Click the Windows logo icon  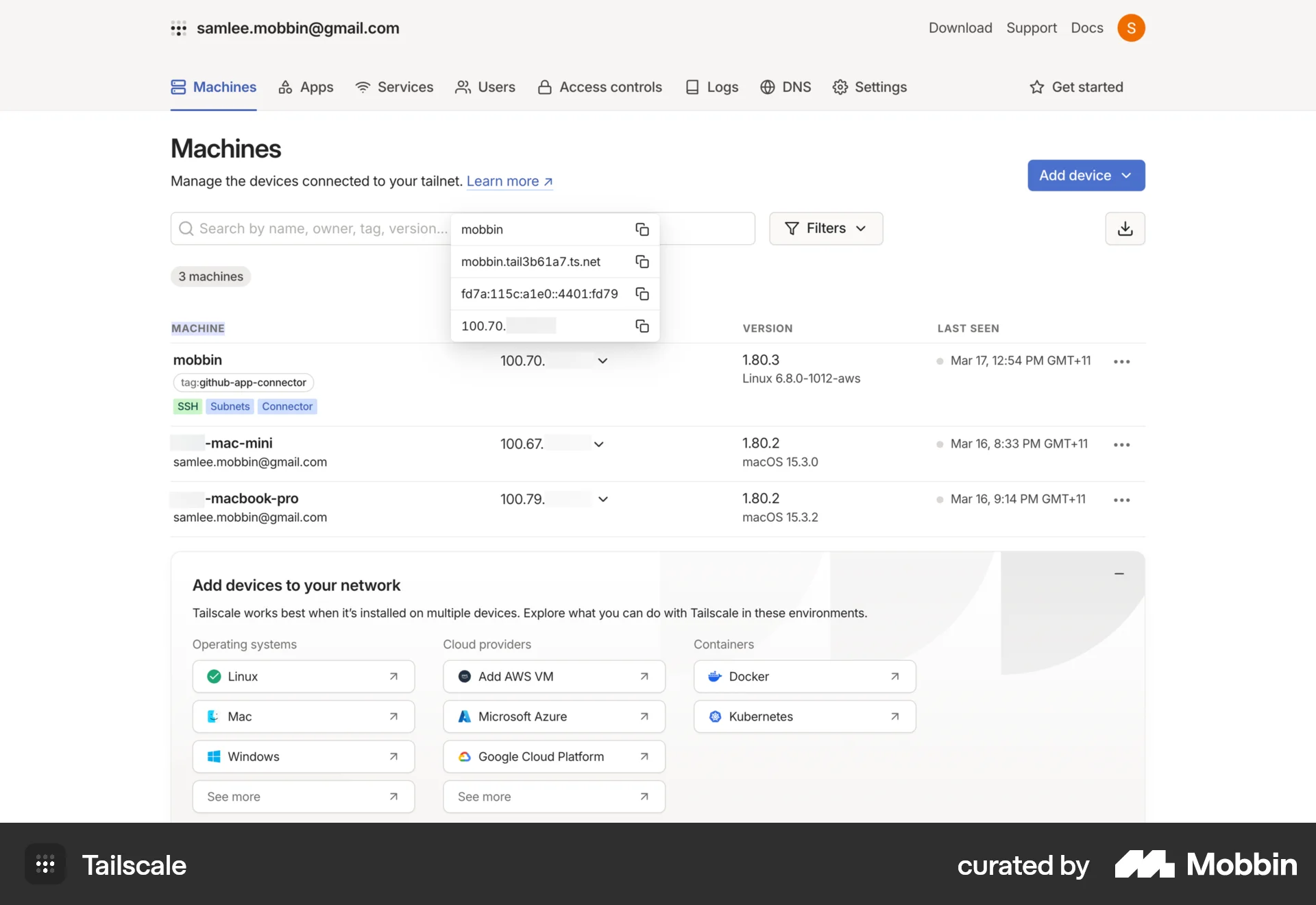(x=213, y=756)
